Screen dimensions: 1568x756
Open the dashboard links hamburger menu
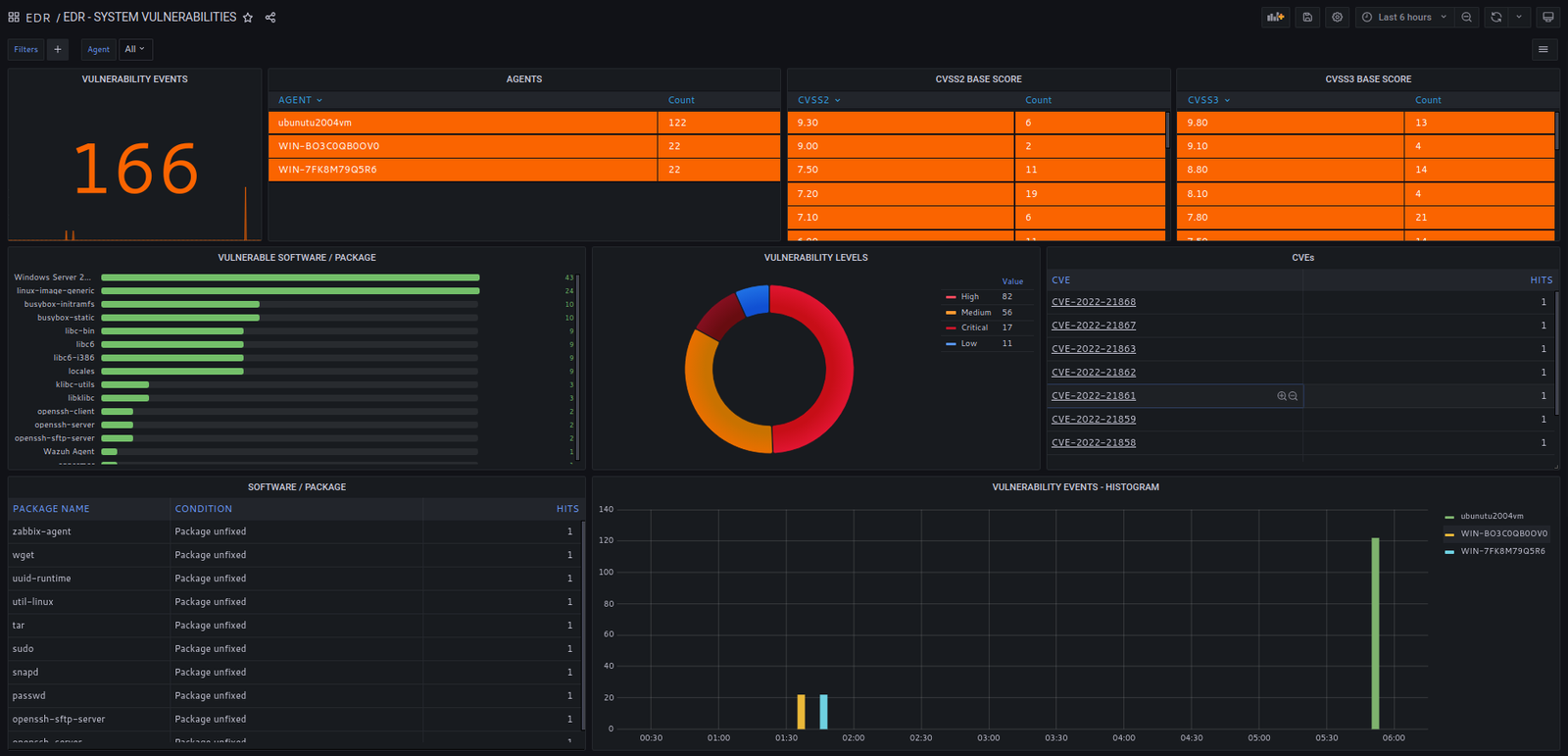click(x=1543, y=49)
